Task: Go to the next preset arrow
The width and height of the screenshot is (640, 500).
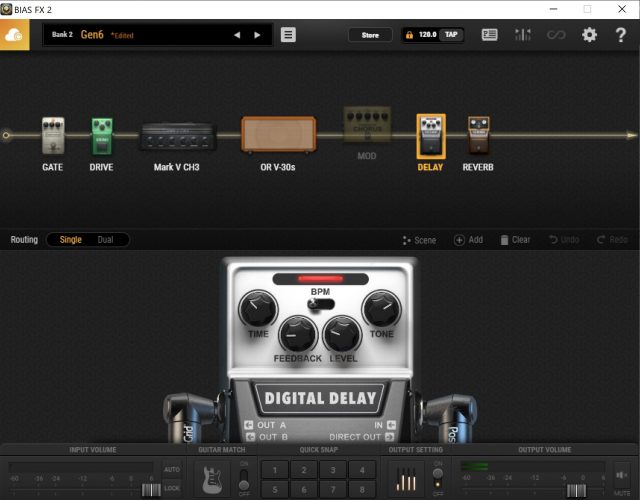Action: tap(257, 35)
